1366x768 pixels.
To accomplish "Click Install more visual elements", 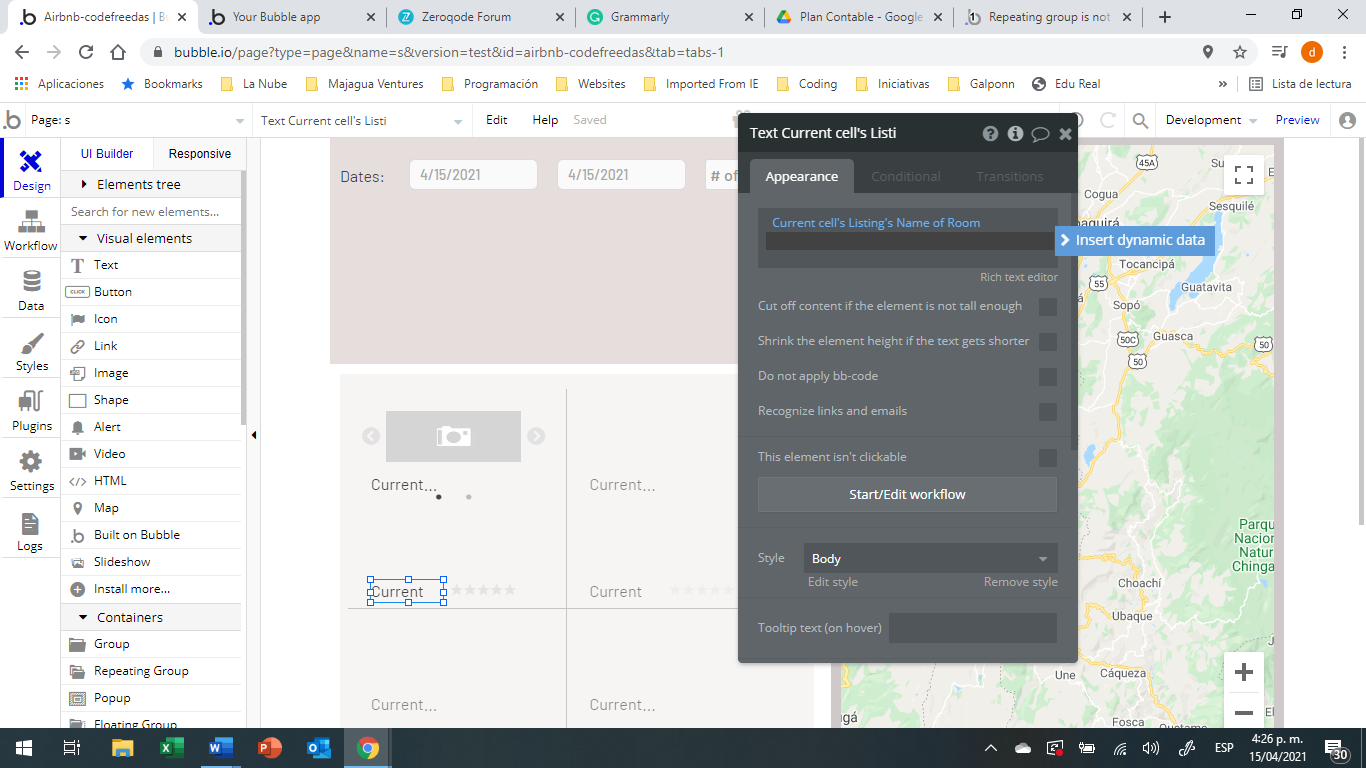I will click(152, 589).
